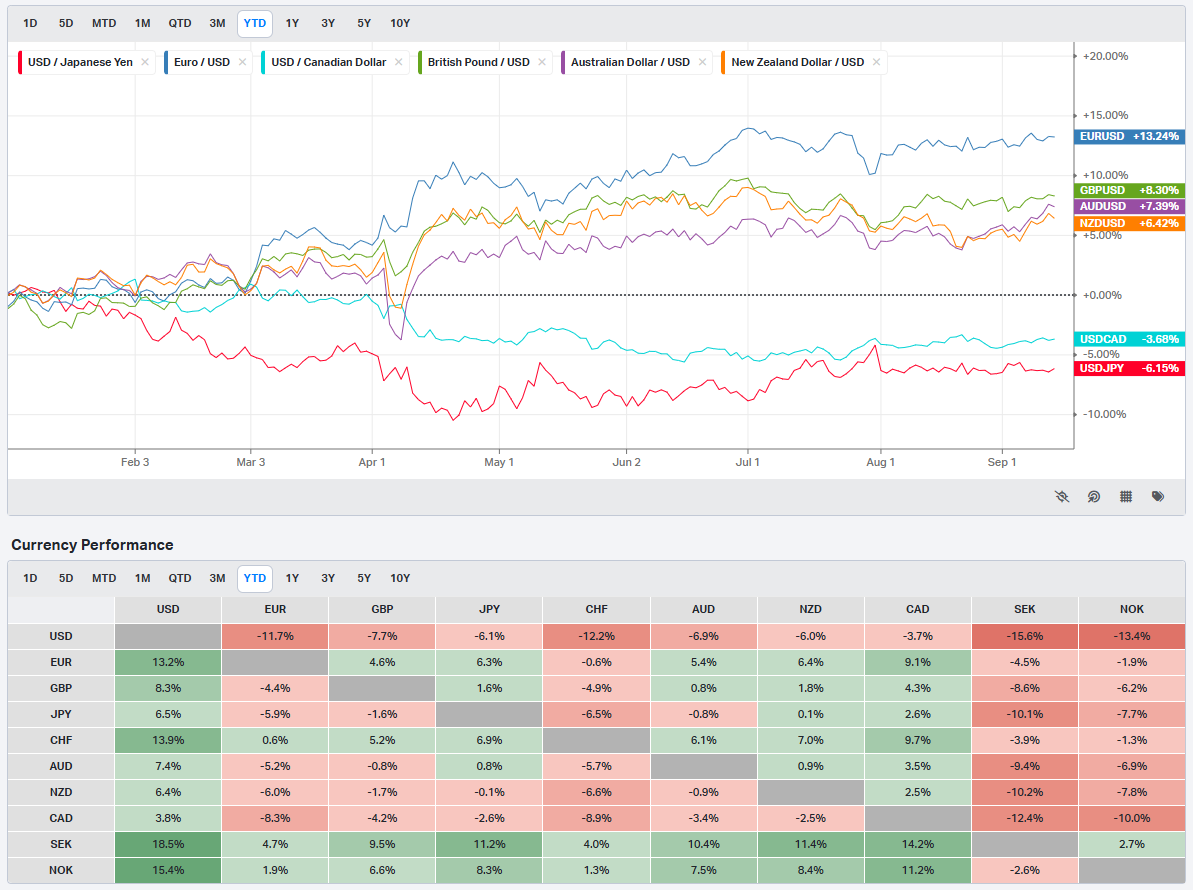Click the SEK column header

pyautogui.click(x=1025, y=609)
